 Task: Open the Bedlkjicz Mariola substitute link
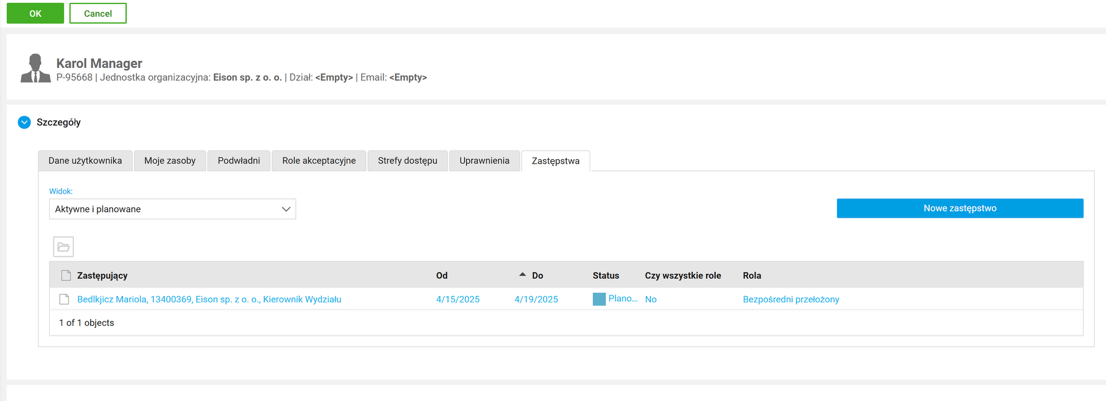click(x=209, y=299)
